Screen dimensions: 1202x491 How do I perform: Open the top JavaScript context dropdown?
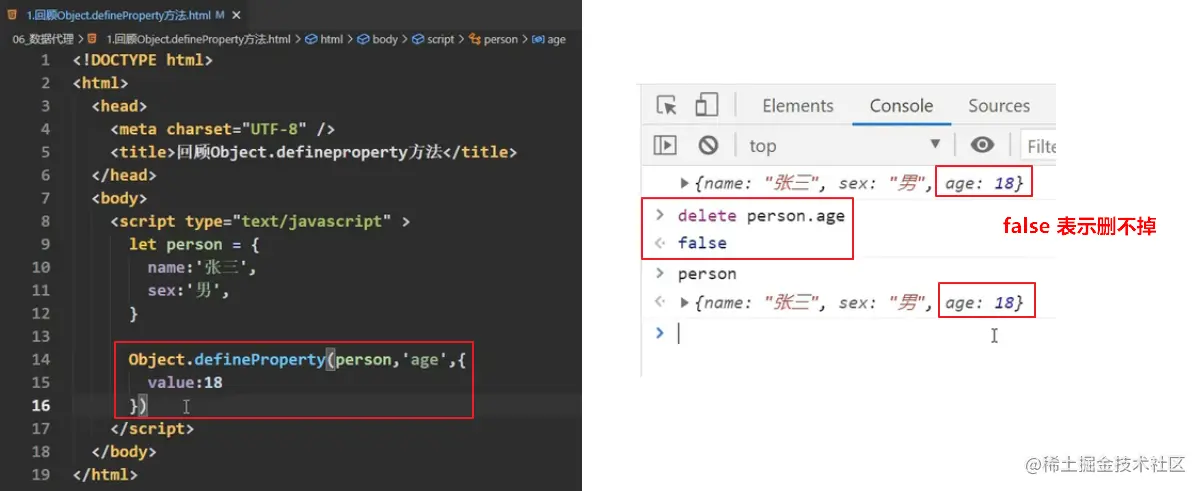[845, 145]
